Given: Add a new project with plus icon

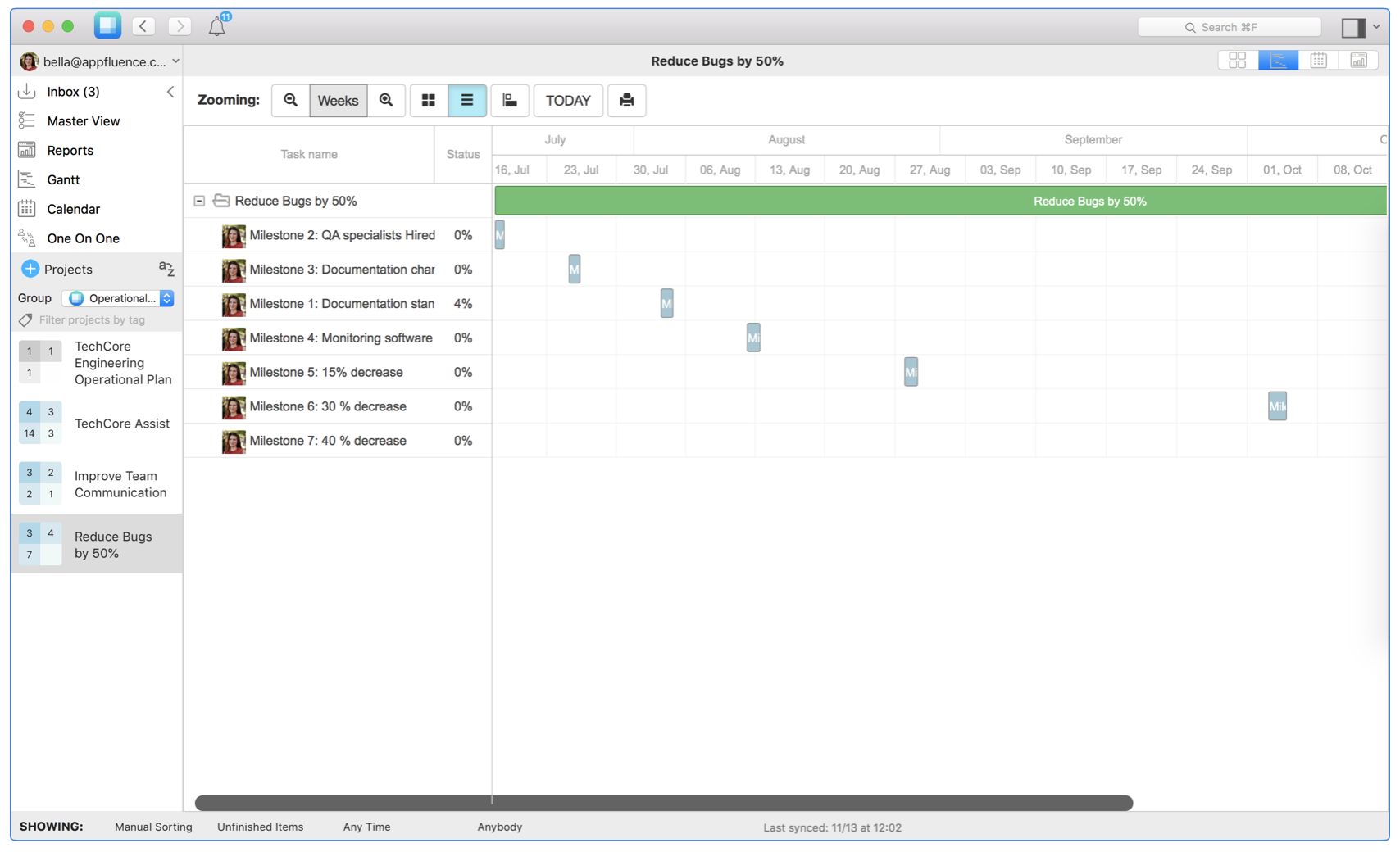Looking at the screenshot, I should tap(30, 269).
